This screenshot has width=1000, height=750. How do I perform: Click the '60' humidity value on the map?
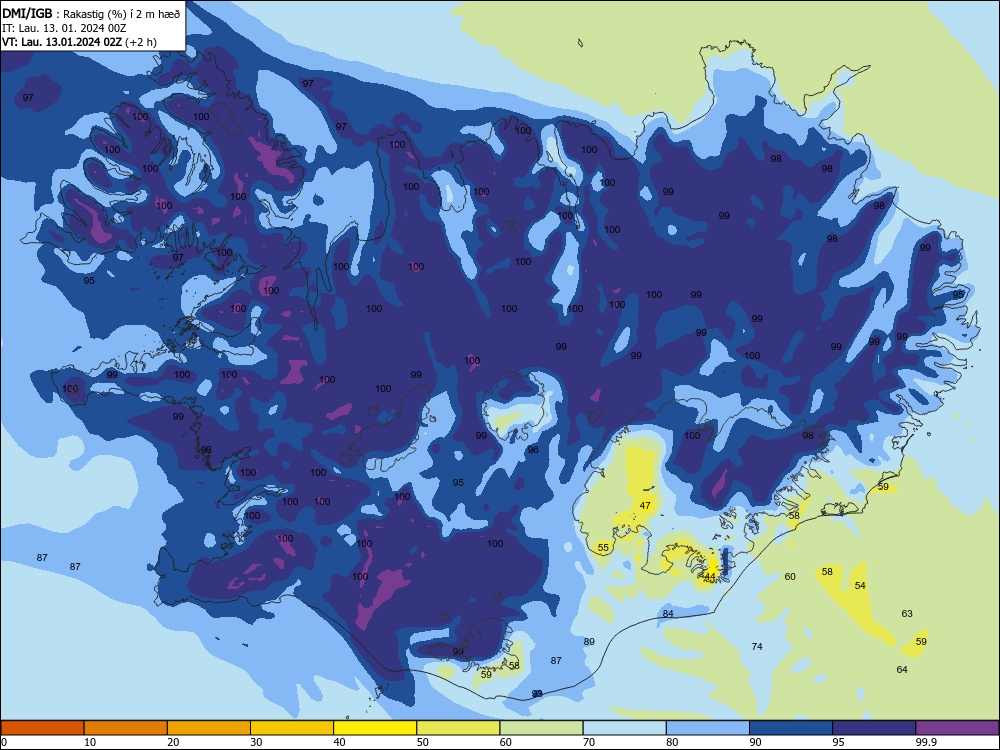[x=790, y=577]
